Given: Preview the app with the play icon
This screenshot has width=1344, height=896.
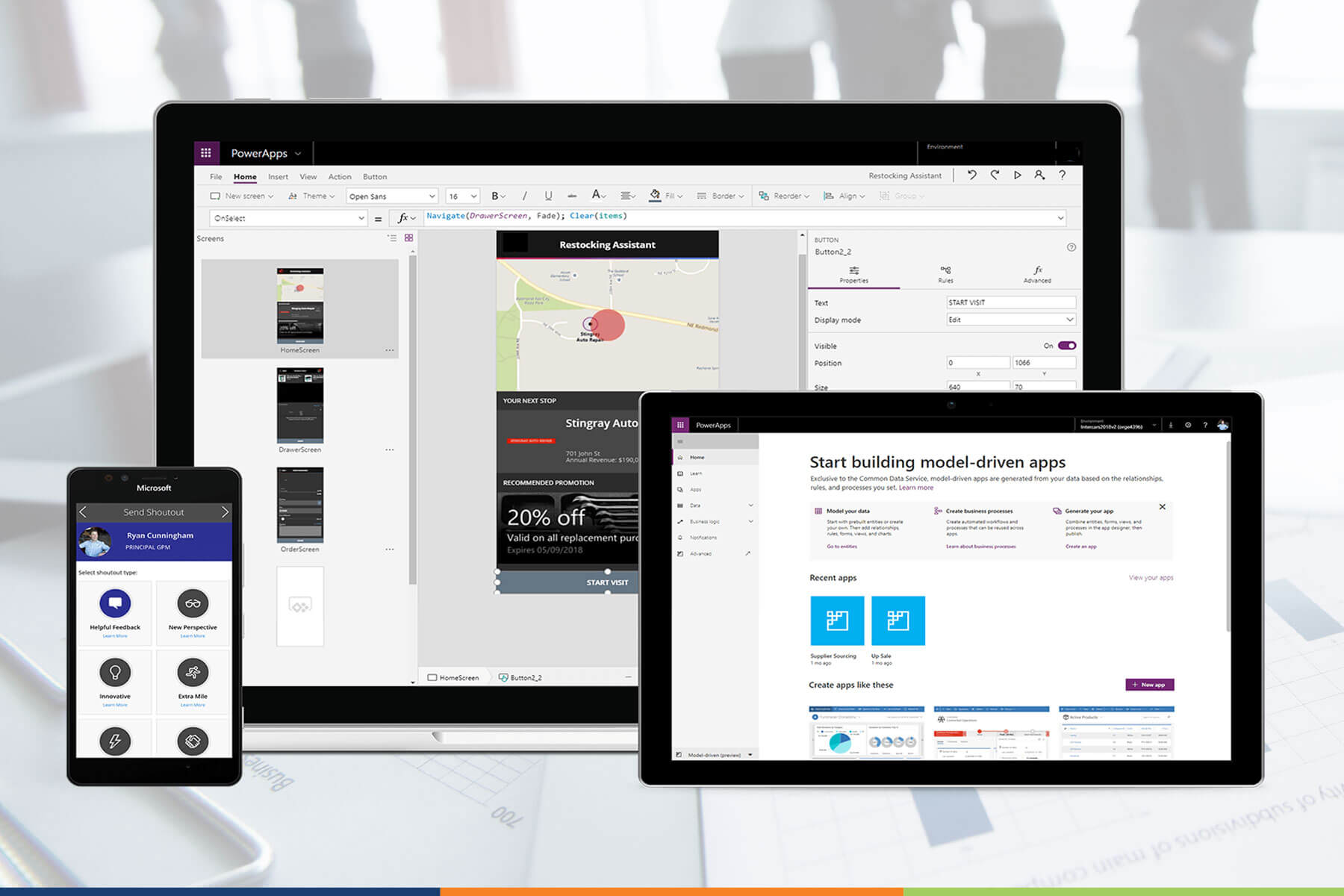Looking at the screenshot, I should tap(1017, 175).
